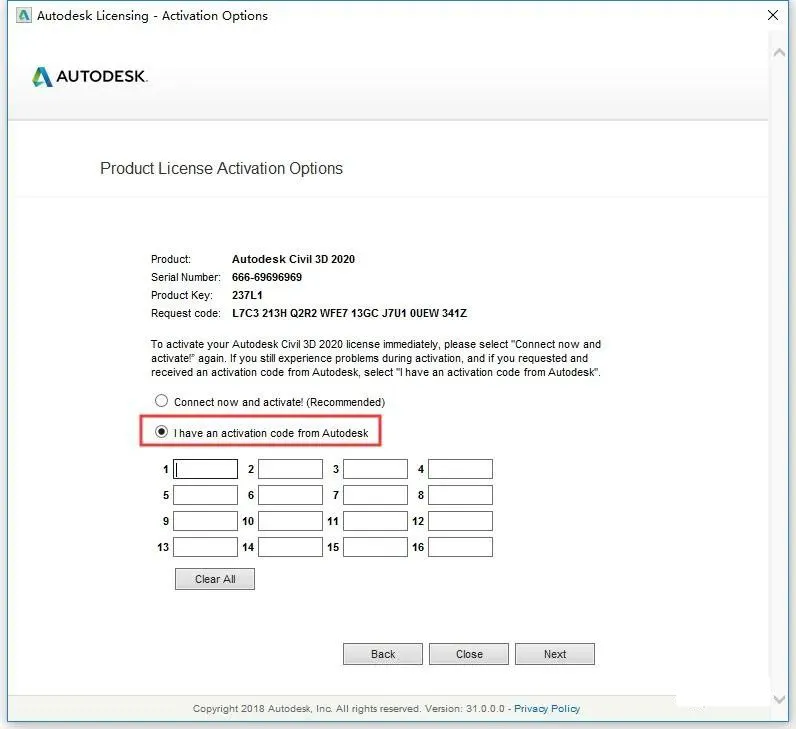Open the Privacy Policy link
The height and width of the screenshot is (729, 796).
[x=547, y=709]
